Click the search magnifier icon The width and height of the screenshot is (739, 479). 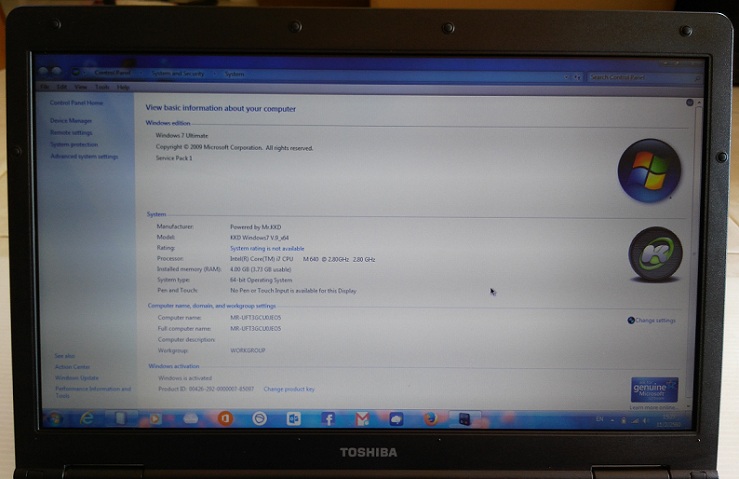click(x=698, y=78)
